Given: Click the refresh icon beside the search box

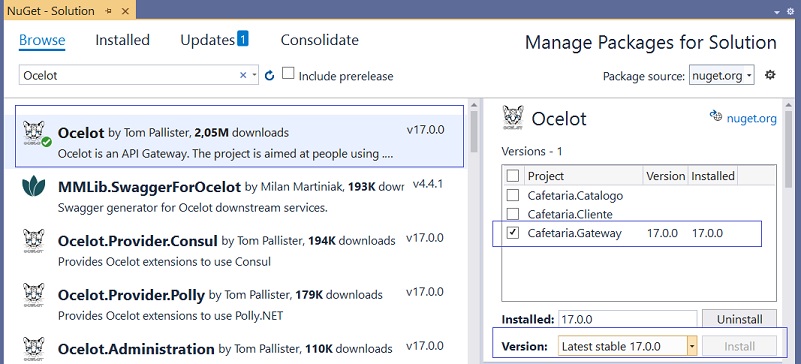Looking at the screenshot, I should tap(270, 76).
